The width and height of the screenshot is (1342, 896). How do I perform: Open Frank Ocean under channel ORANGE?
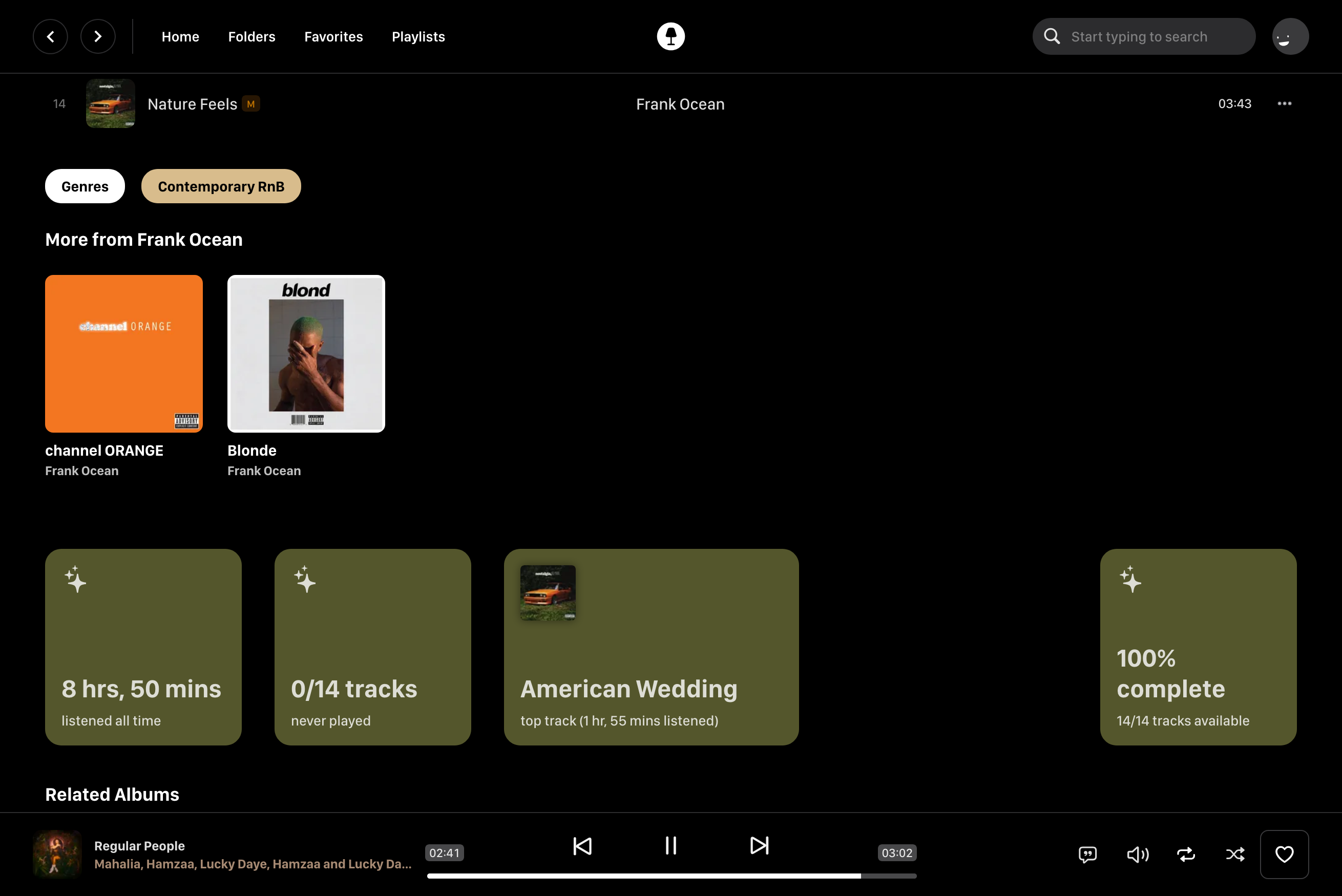(x=82, y=471)
